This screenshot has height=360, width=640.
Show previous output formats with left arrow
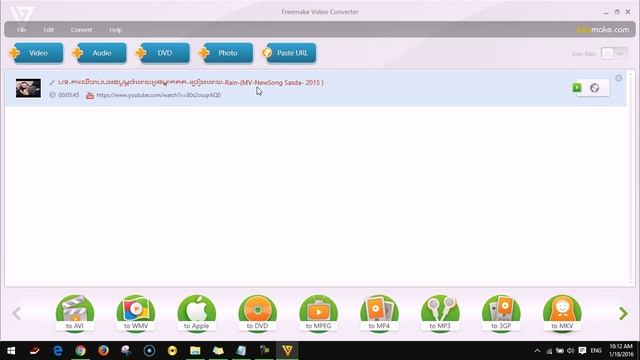coord(17,313)
